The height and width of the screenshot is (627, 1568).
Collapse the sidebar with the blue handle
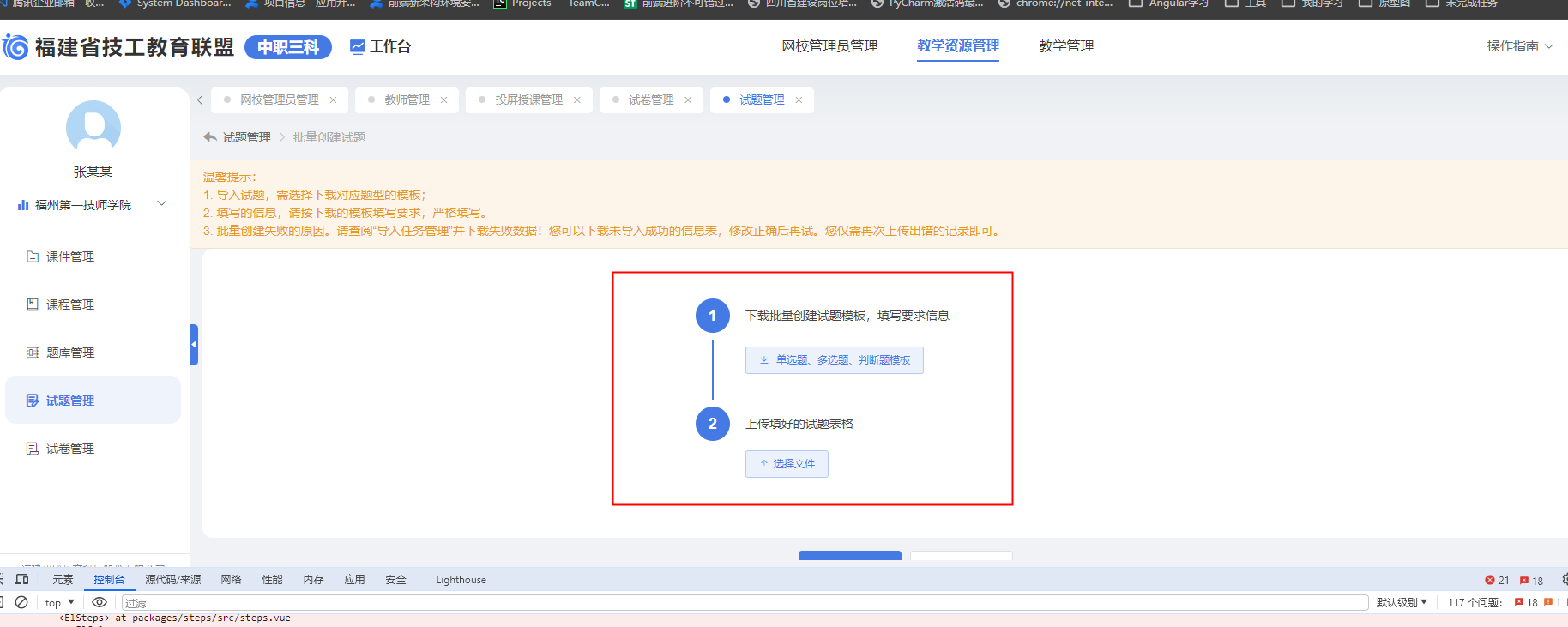194,345
